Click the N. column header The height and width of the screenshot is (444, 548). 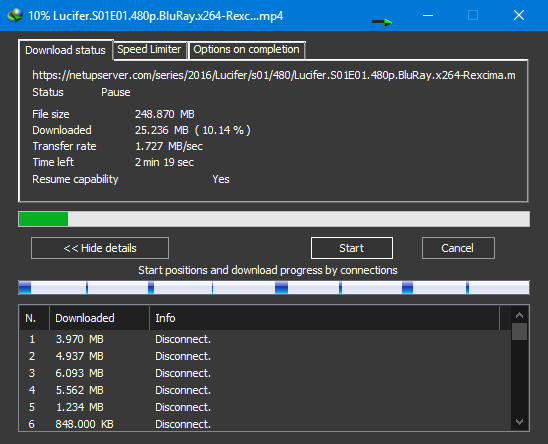tap(34, 318)
